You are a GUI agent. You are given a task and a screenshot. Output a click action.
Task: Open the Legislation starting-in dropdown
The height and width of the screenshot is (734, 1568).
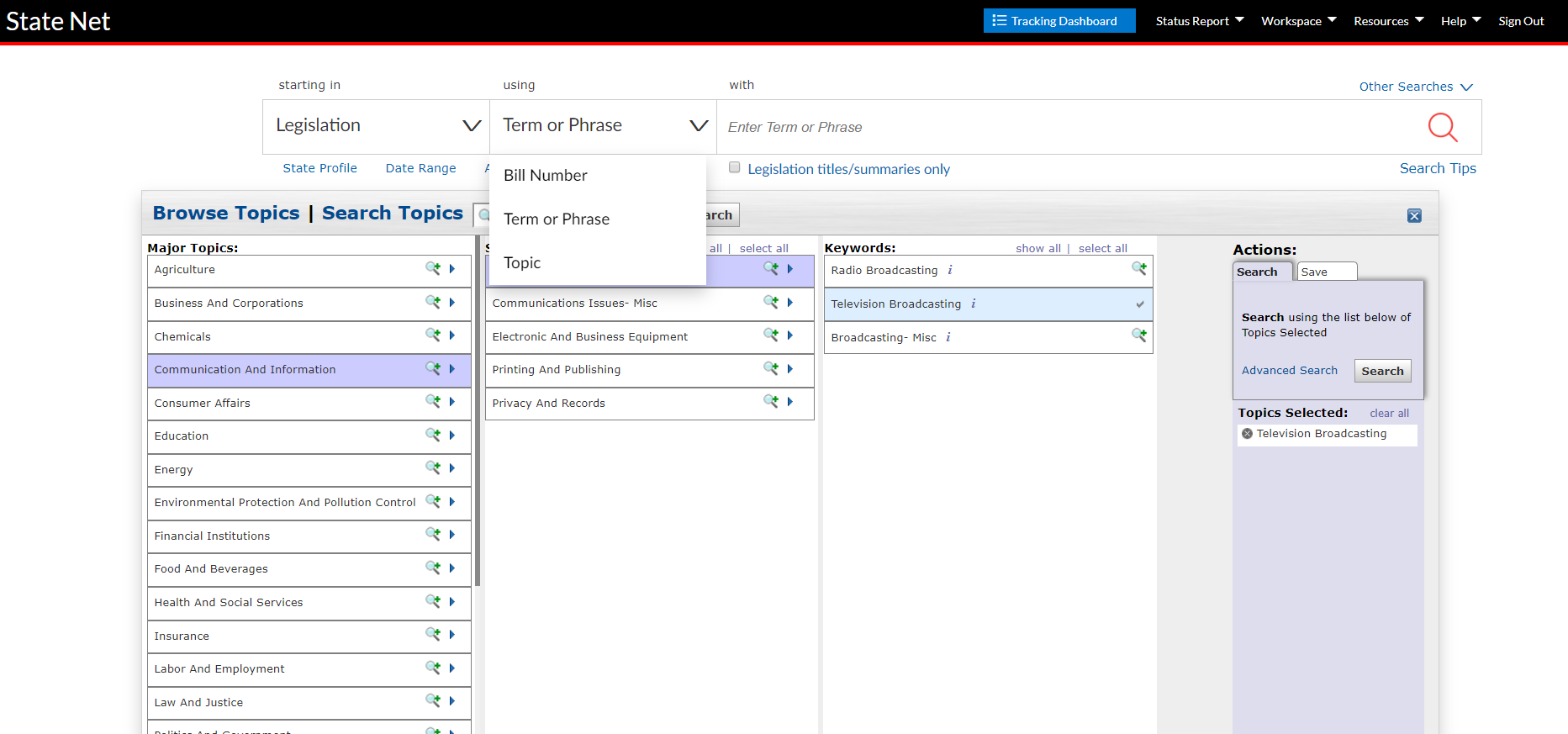point(377,126)
